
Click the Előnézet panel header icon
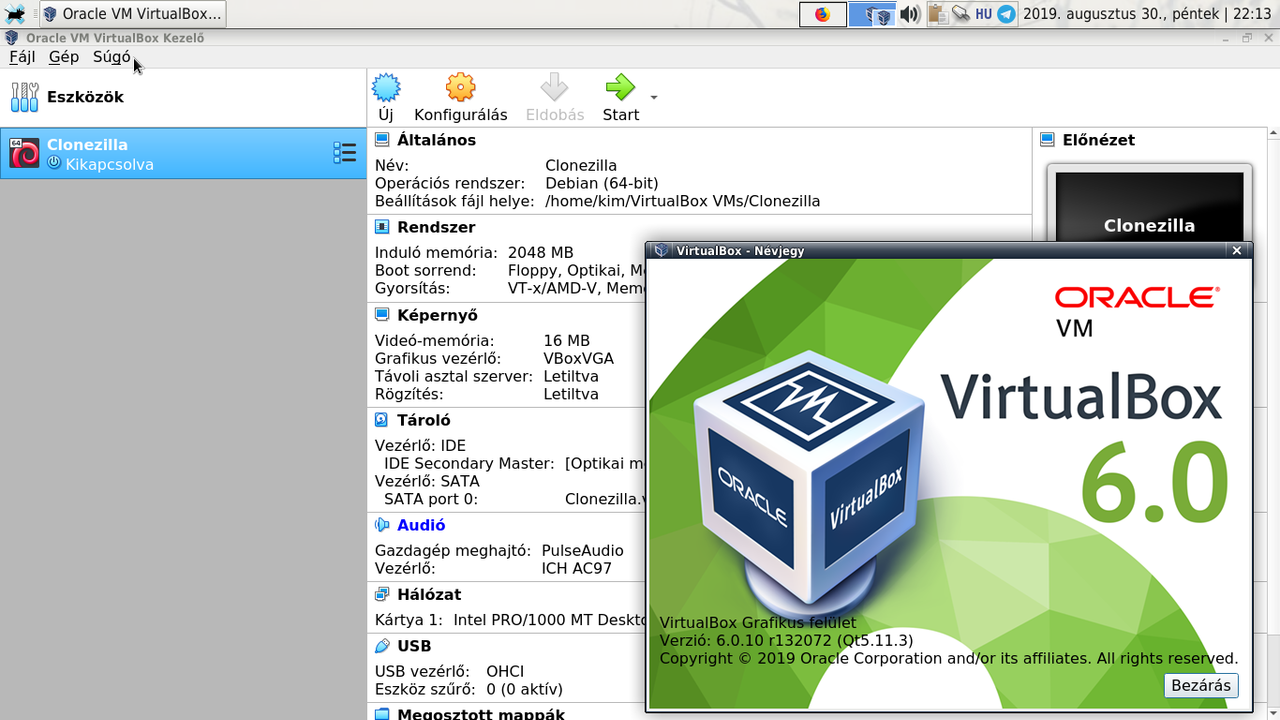tap(1047, 140)
